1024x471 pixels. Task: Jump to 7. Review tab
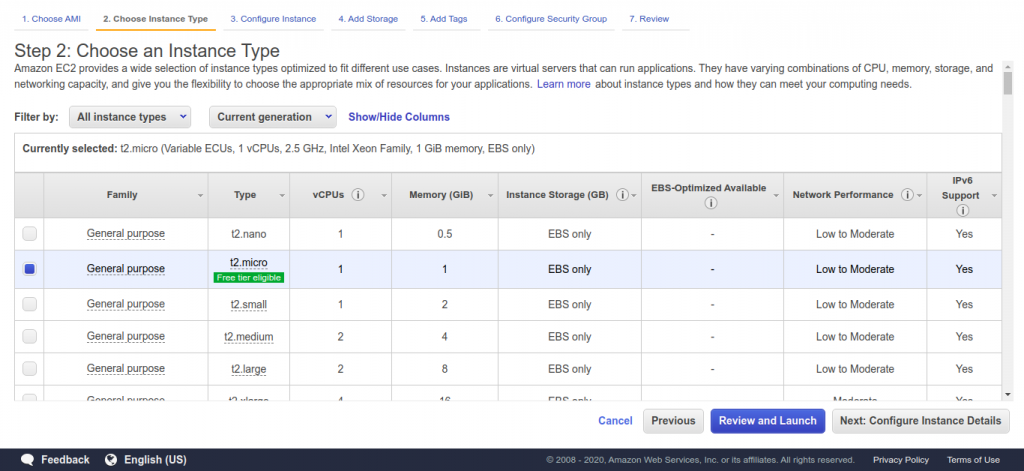coord(649,19)
